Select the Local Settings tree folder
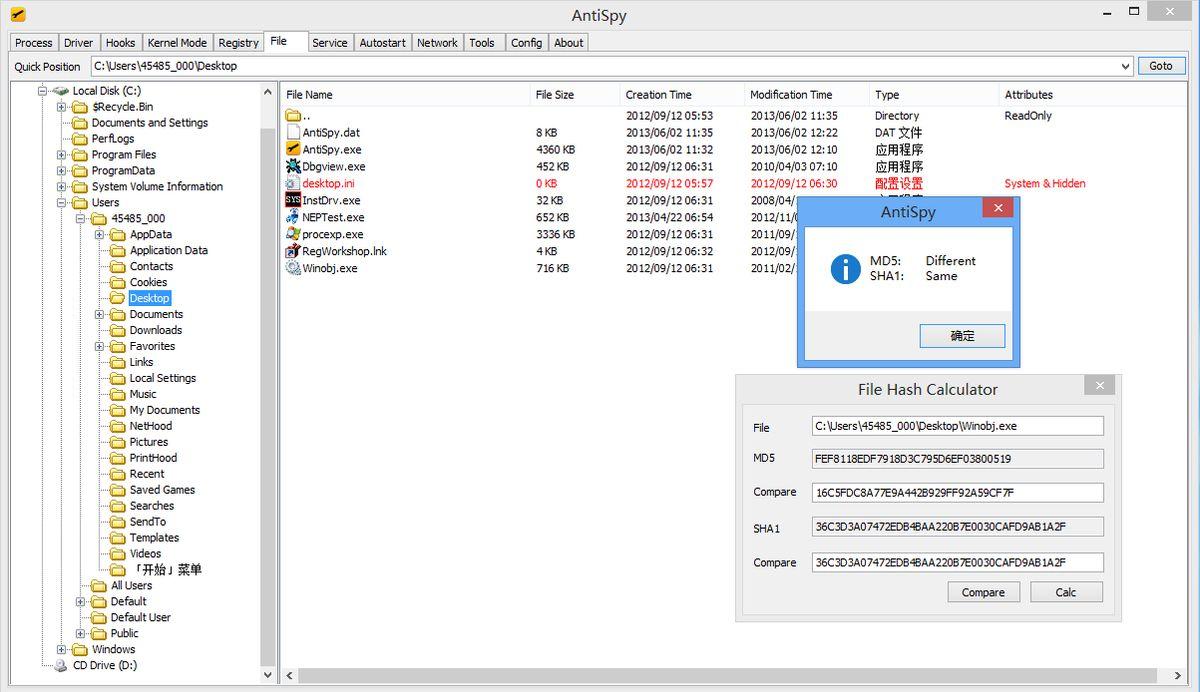Viewport: 1200px width, 692px height. 163,378
